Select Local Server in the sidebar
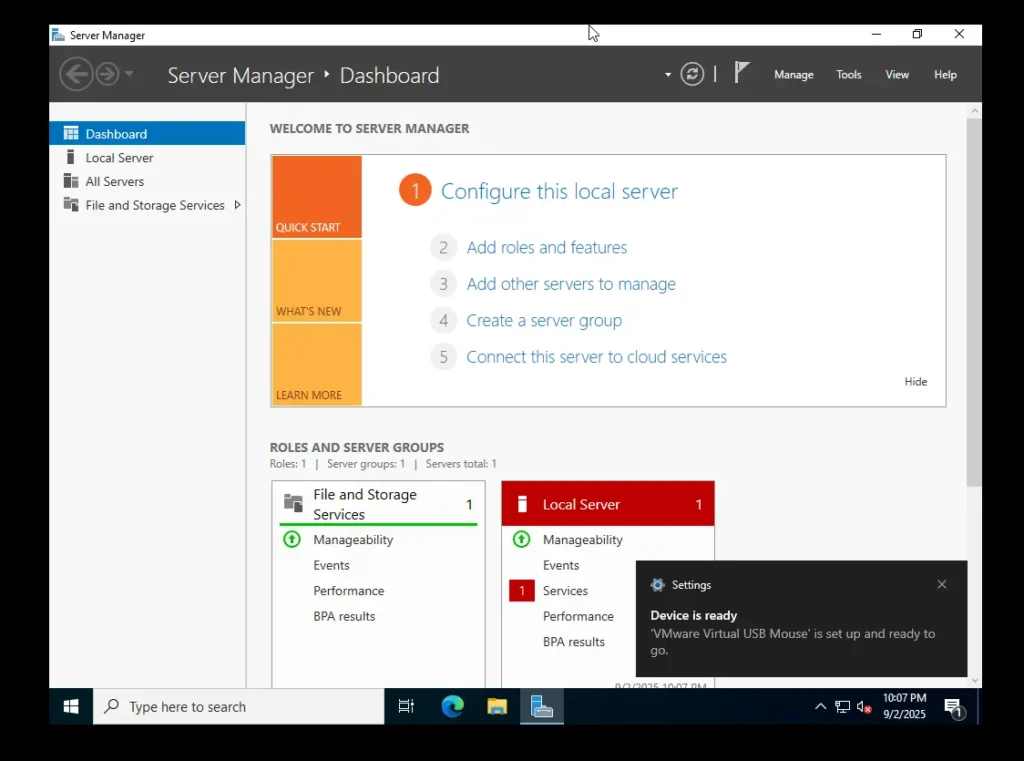1024x761 pixels. pyautogui.click(x=147, y=157)
